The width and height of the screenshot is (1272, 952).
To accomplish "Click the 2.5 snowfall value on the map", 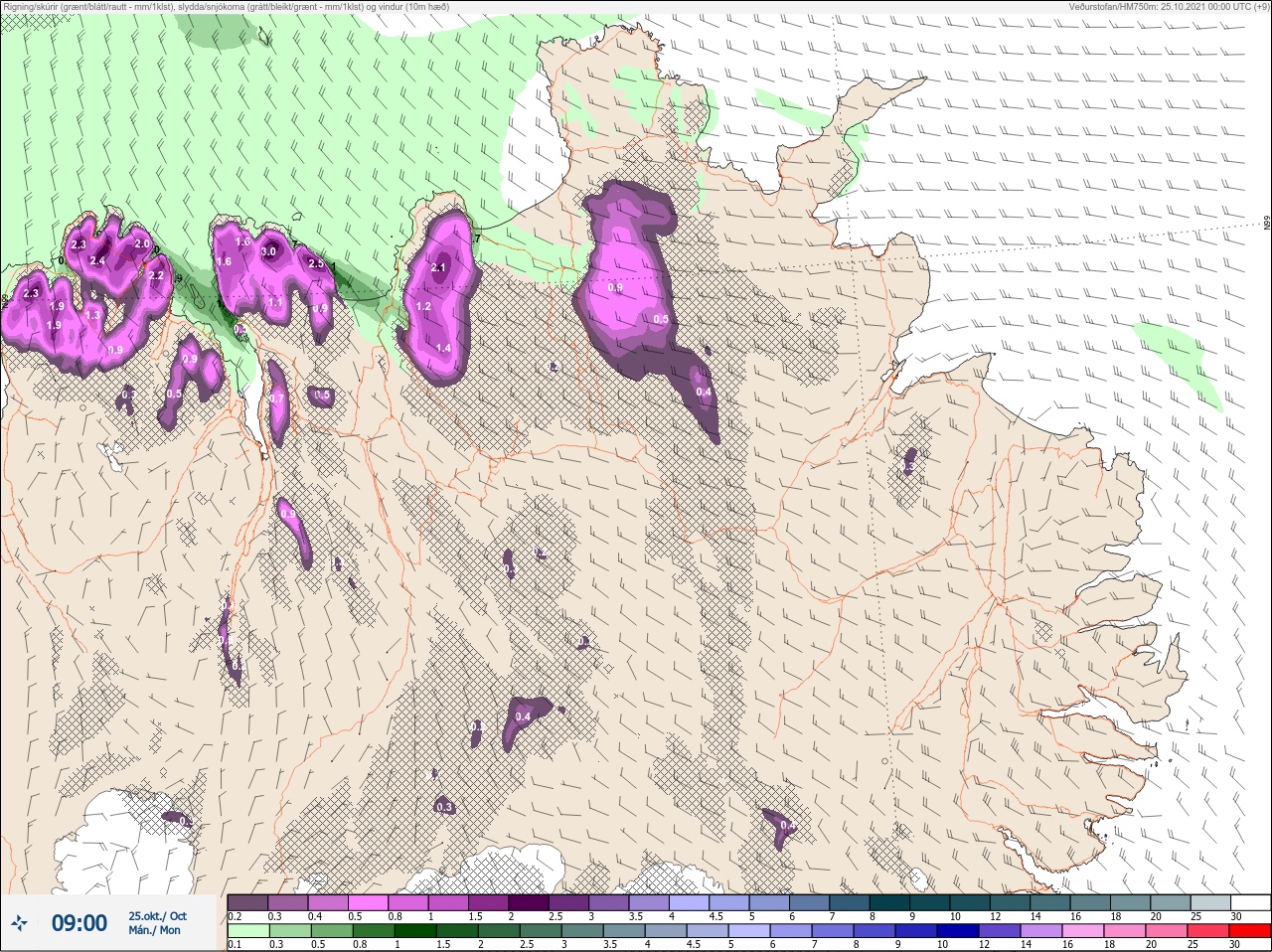I will tap(316, 263).
